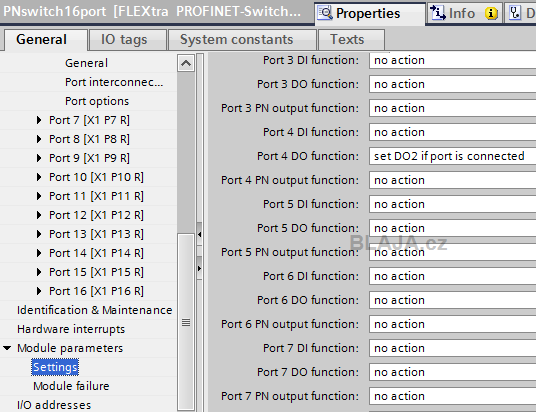This screenshot has height=412, width=536.
Task: Click the yellow info indicator icon
Action: pyautogui.click(x=491, y=13)
